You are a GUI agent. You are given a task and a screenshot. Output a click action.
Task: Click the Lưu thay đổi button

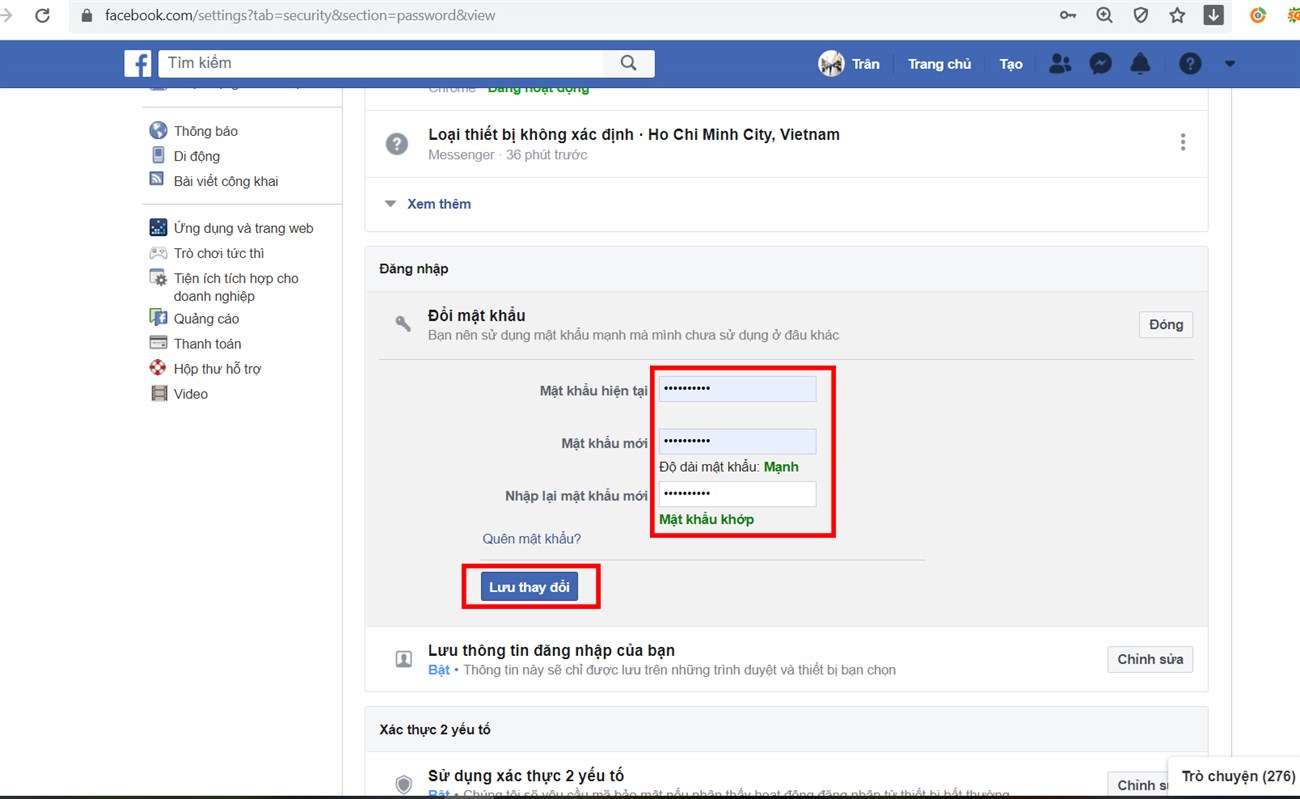coord(529,587)
